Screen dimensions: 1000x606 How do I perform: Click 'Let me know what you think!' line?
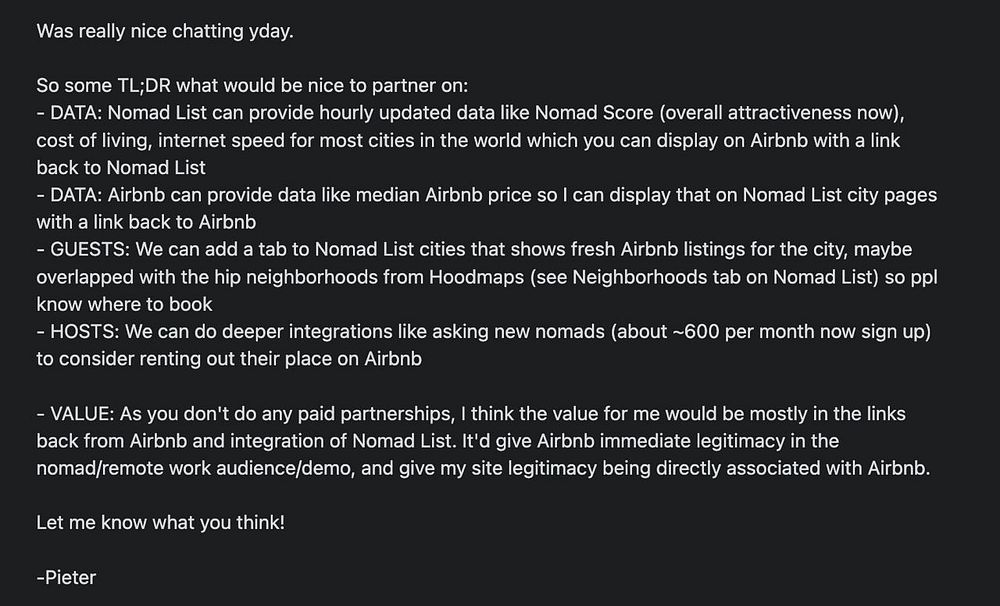point(161,523)
